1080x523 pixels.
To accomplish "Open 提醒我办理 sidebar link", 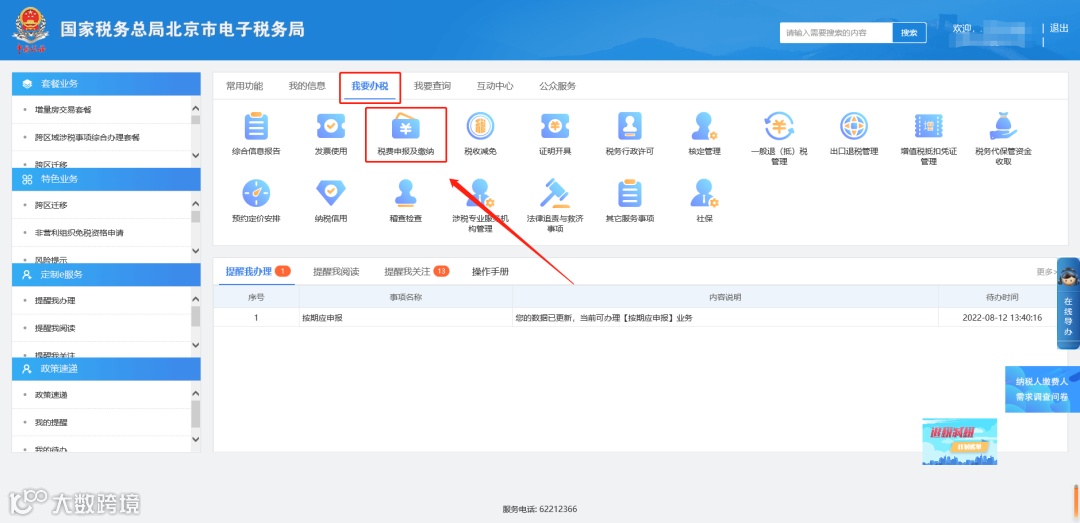I will pyautogui.click(x=55, y=300).
